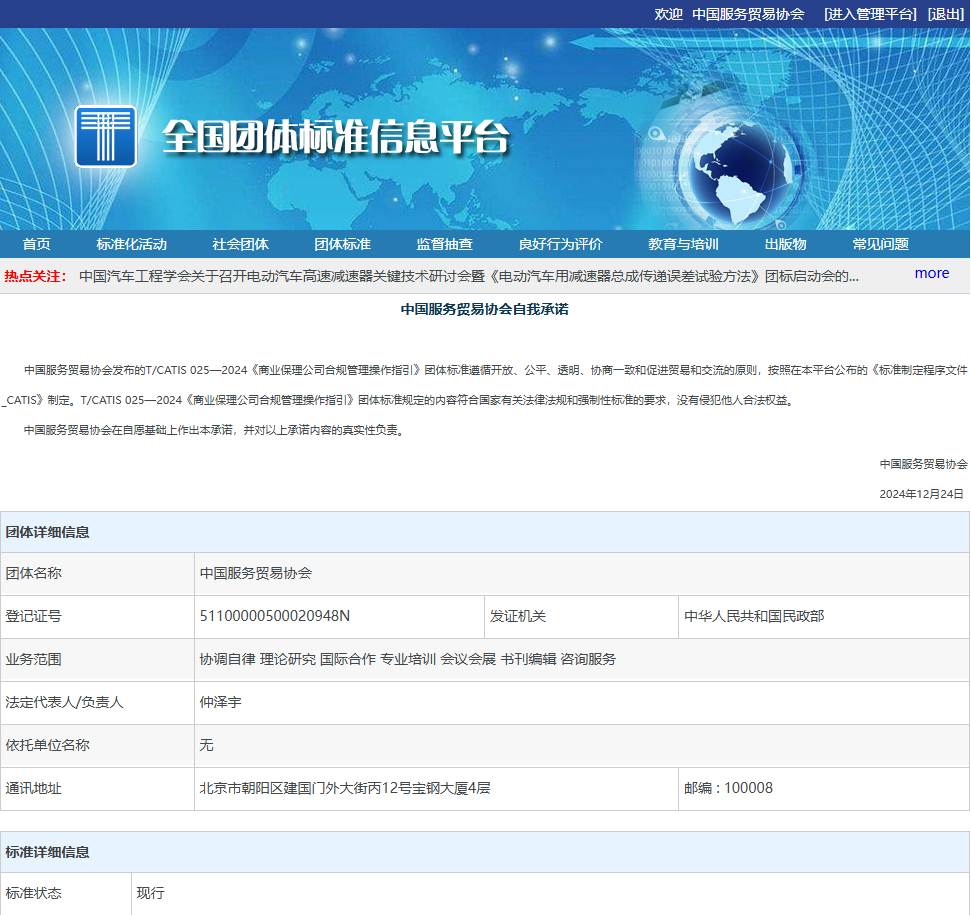Click the 进入管理平台 link
The height and width of the screenshot is (915, 971).
coord(869,14)
